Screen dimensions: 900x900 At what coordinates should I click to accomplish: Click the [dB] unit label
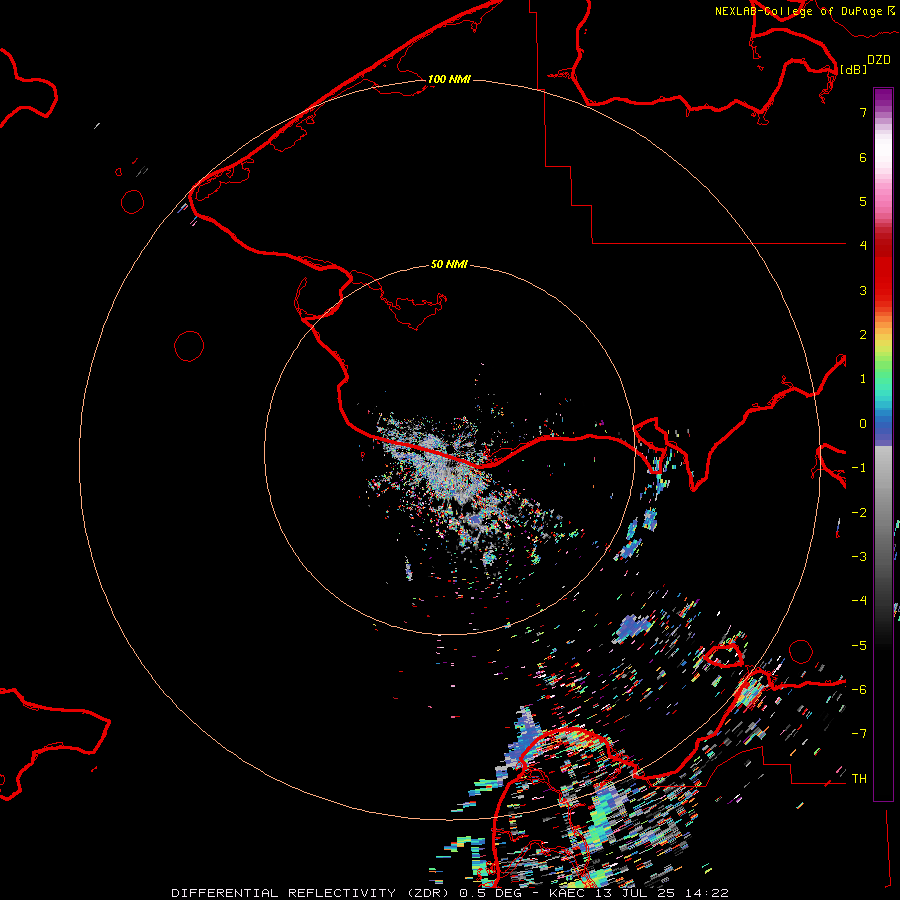coord(854,69)
